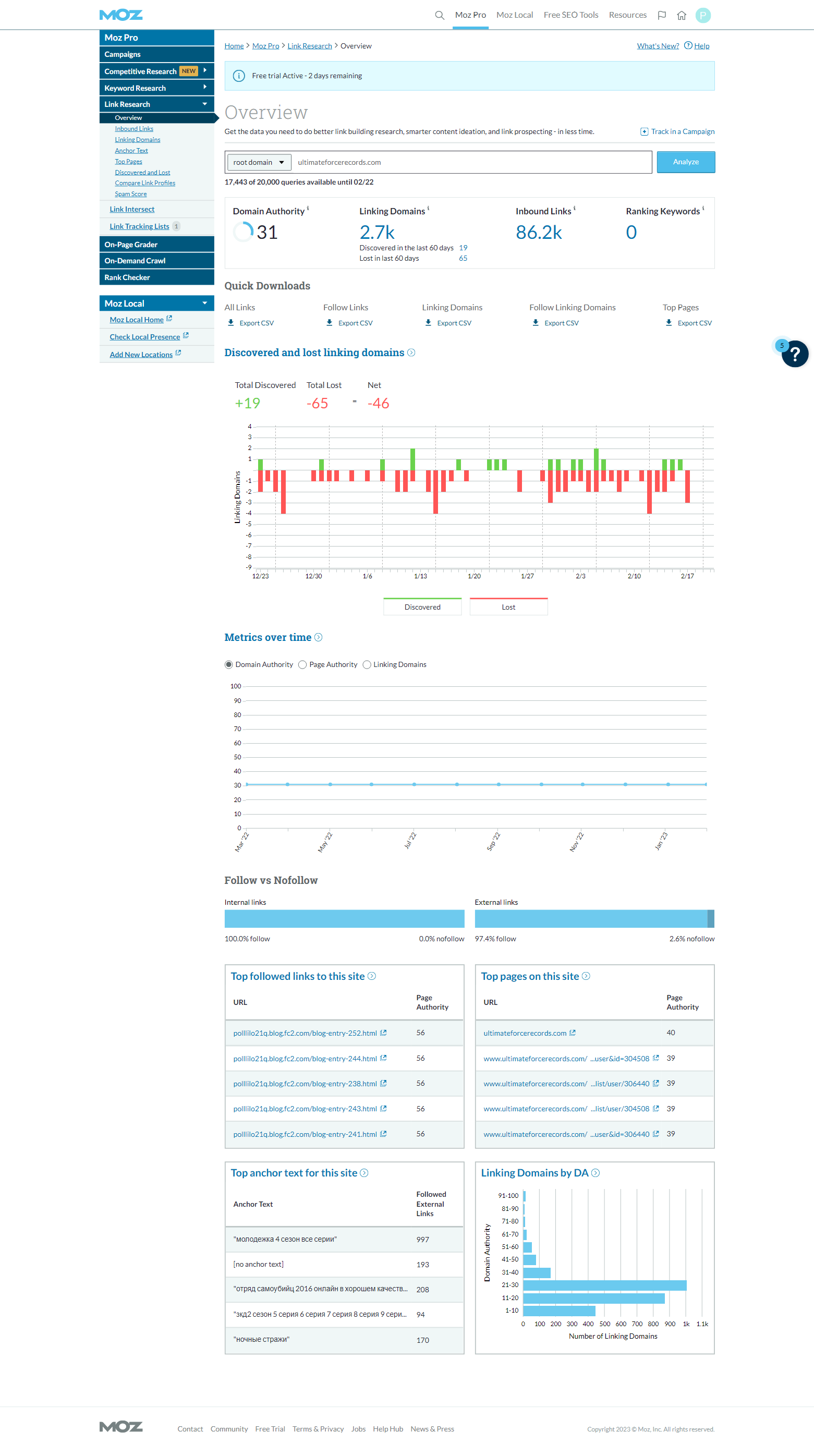The height and width of the screenshot is (1456, 814).
Task: Click the info icon beside Discovered and lost linking domains
Action: tap(411, 353)
